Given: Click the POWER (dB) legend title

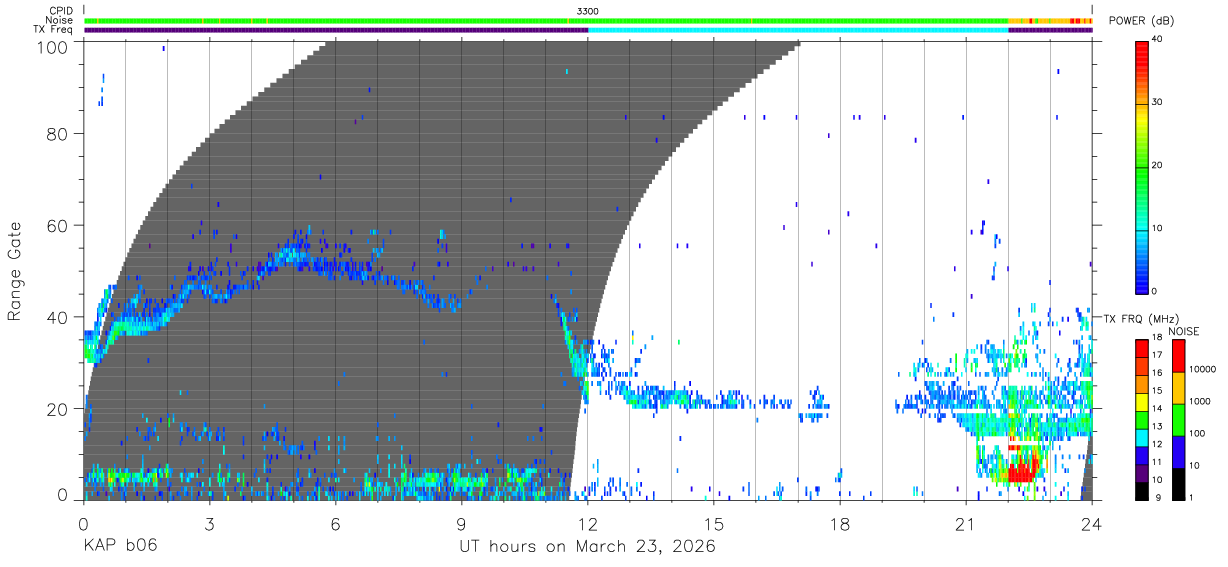Looking at the screenshot, I should 1143,21.
